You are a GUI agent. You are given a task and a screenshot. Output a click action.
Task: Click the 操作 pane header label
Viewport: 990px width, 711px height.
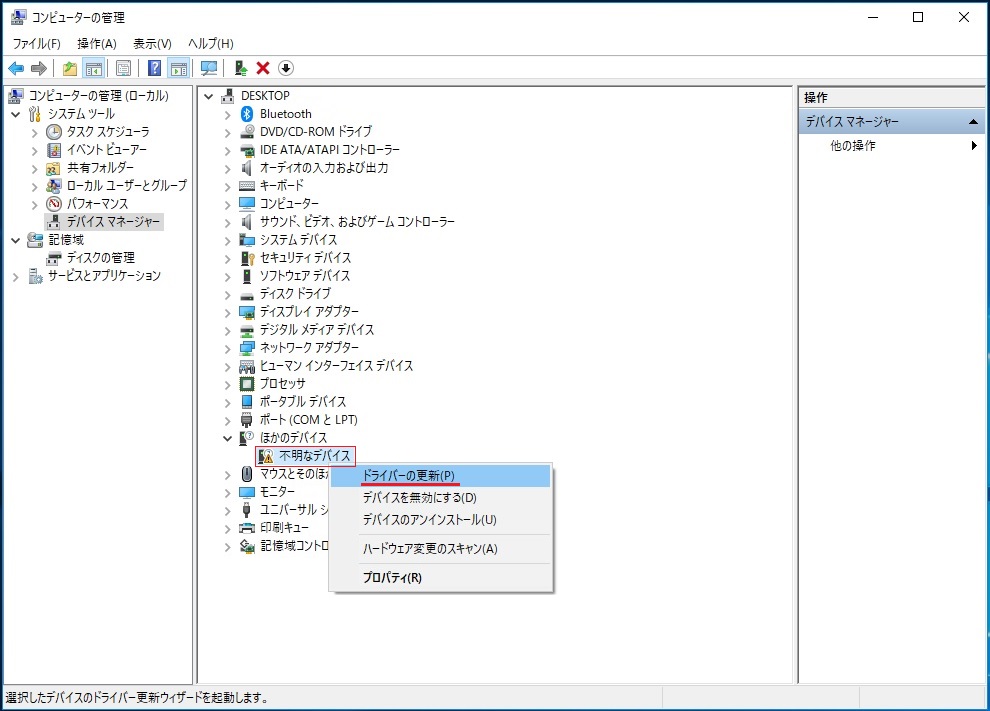[815, 97]
